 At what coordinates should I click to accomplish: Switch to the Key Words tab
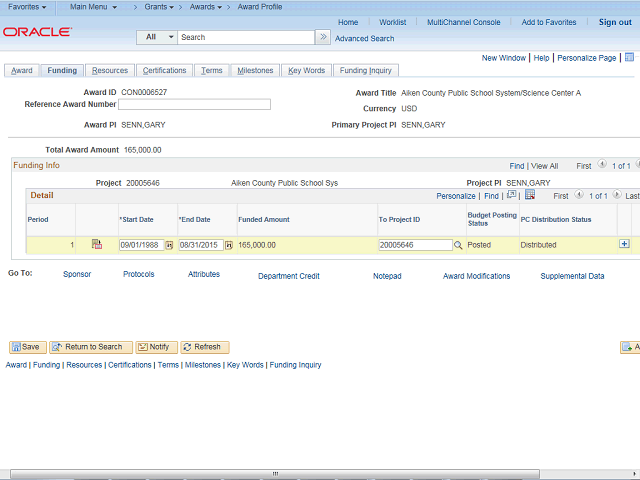(307, 71)
